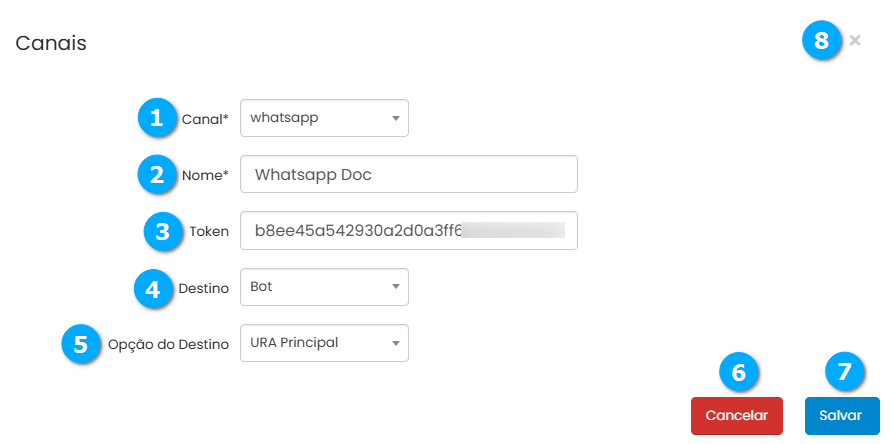Click the Canais dialog title
The image size is (894, 444).
pyautogui.click(x=51, y=43)
